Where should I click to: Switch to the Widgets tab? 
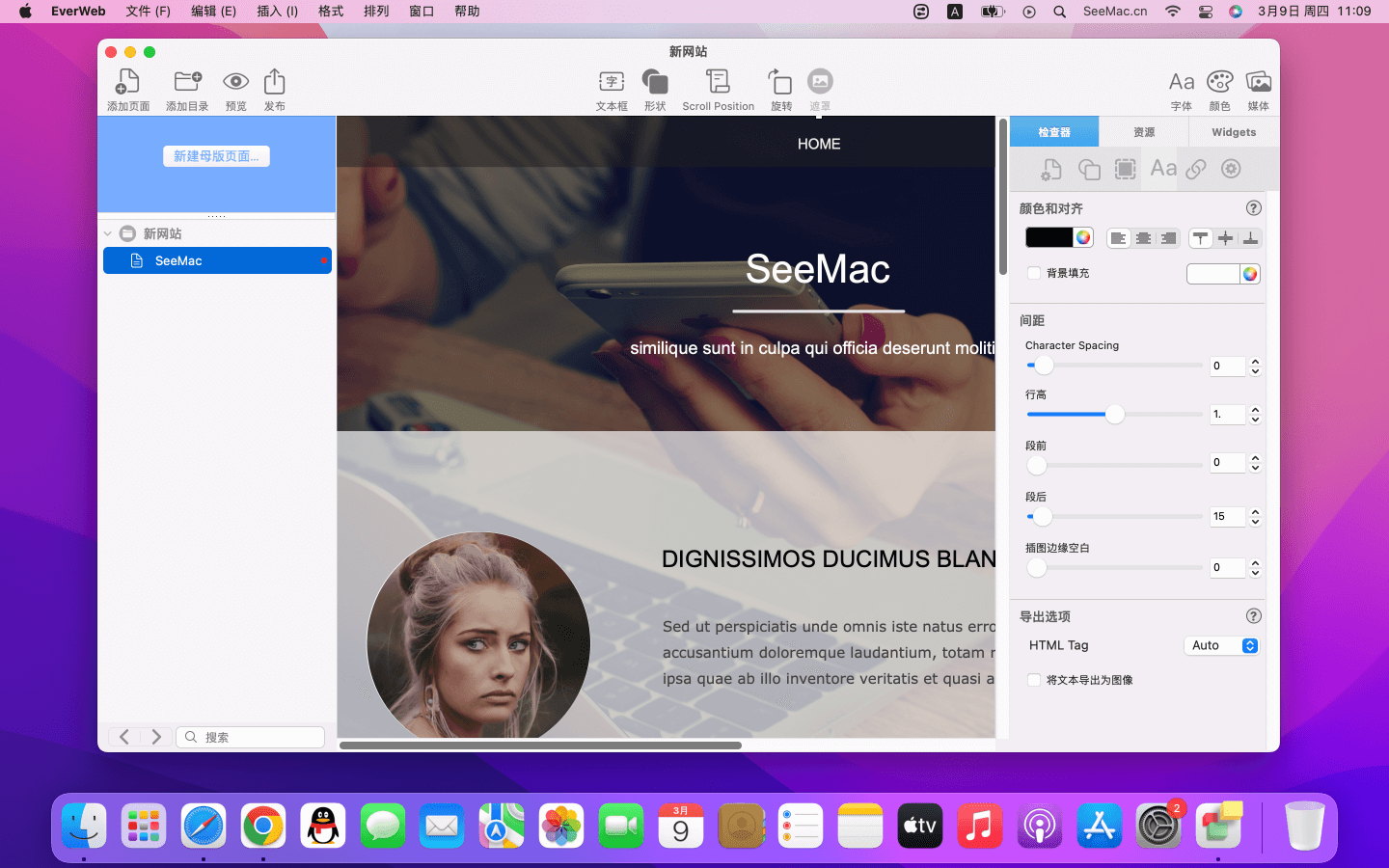coord(1234,132)
